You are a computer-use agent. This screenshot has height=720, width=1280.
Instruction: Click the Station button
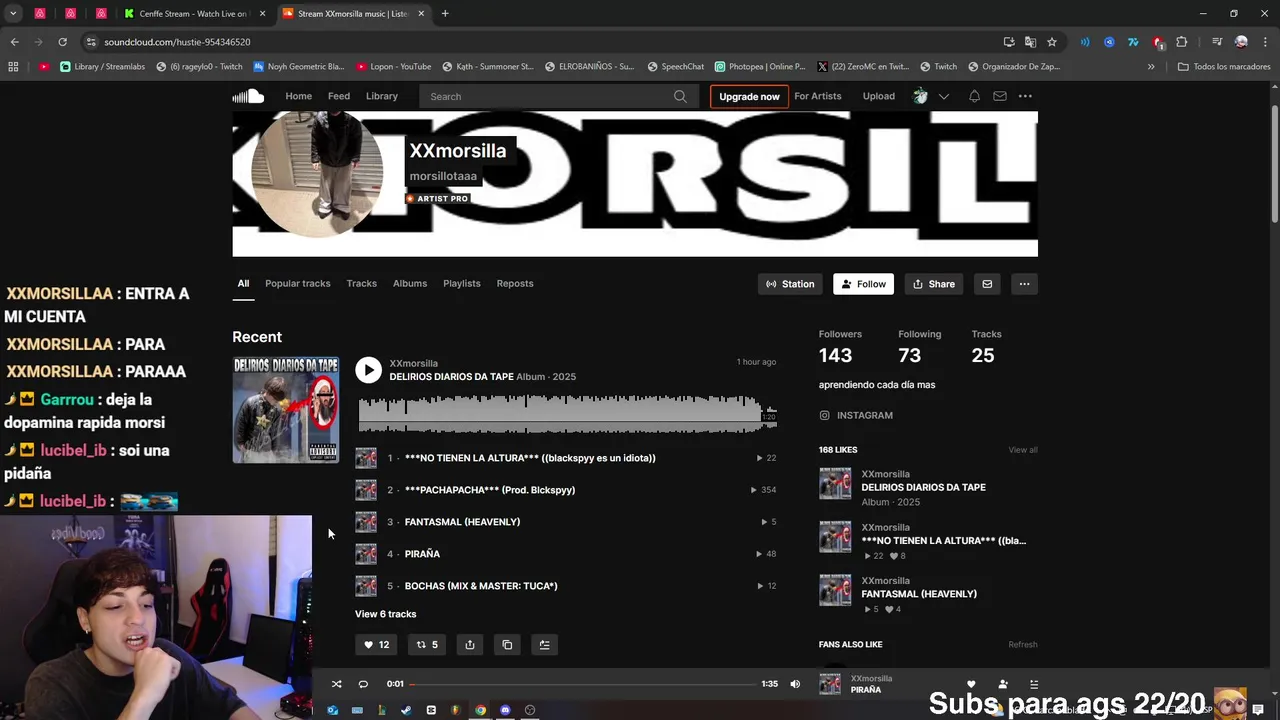click(790, 284)
